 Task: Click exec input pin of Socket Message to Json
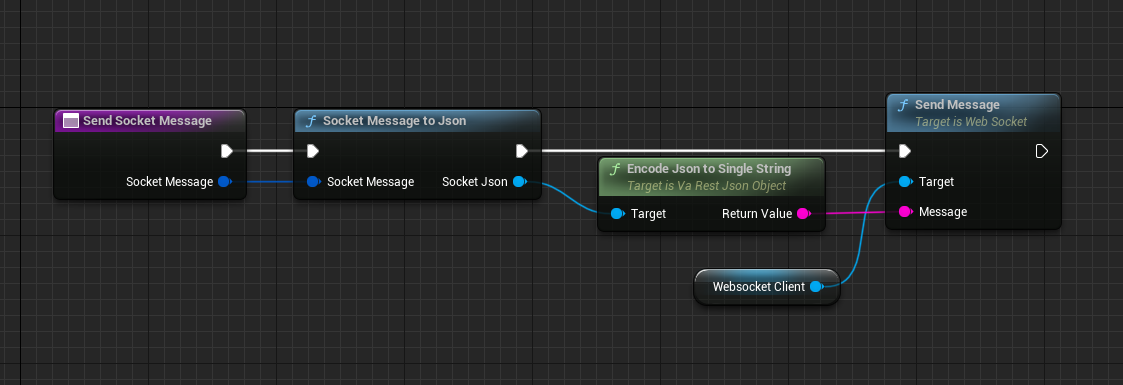pos(313,151)
